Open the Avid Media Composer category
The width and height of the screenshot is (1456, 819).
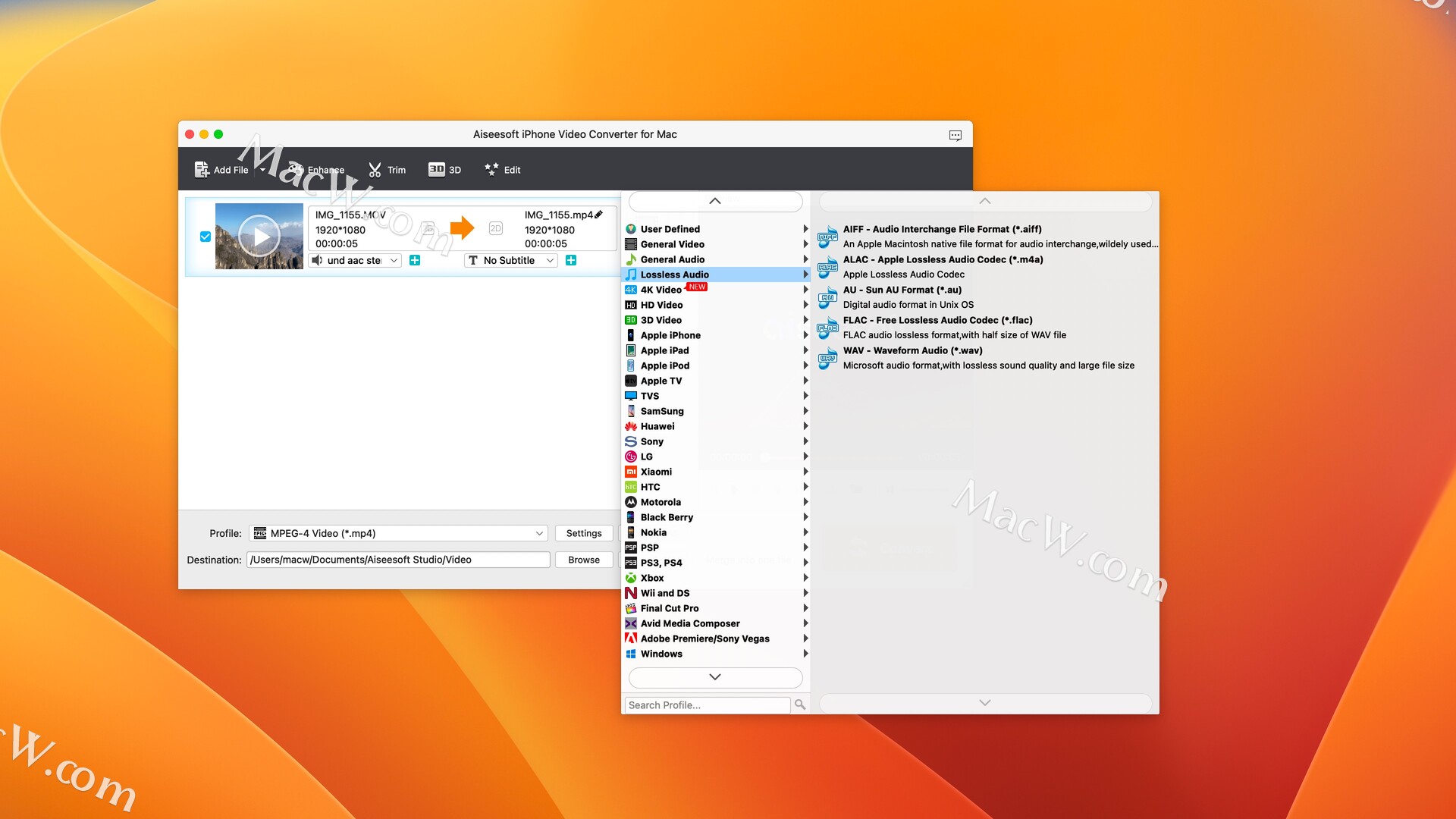coord(716,623)
